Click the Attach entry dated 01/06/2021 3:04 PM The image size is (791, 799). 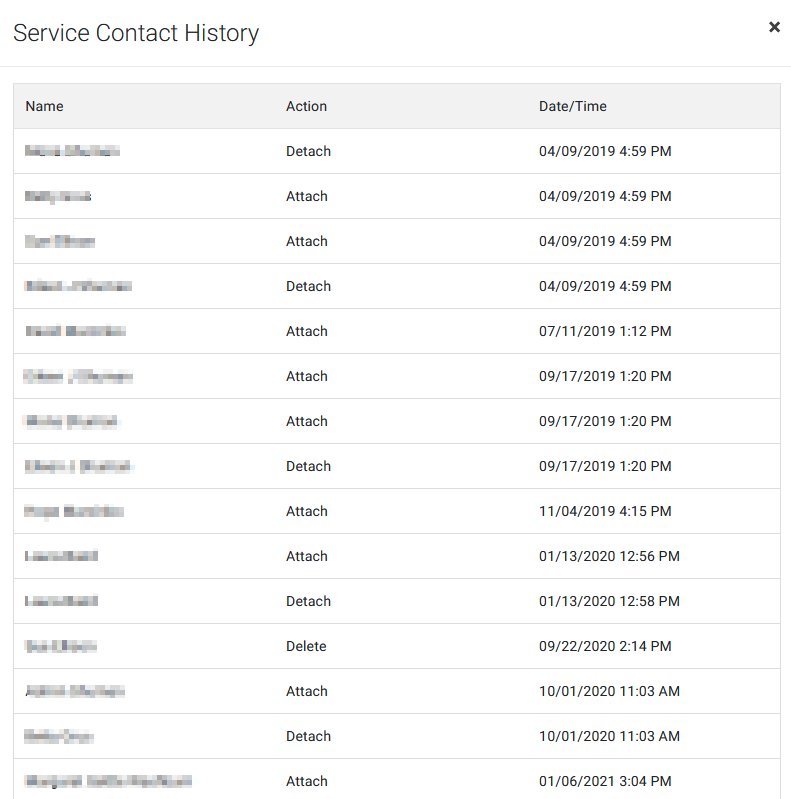397,780
